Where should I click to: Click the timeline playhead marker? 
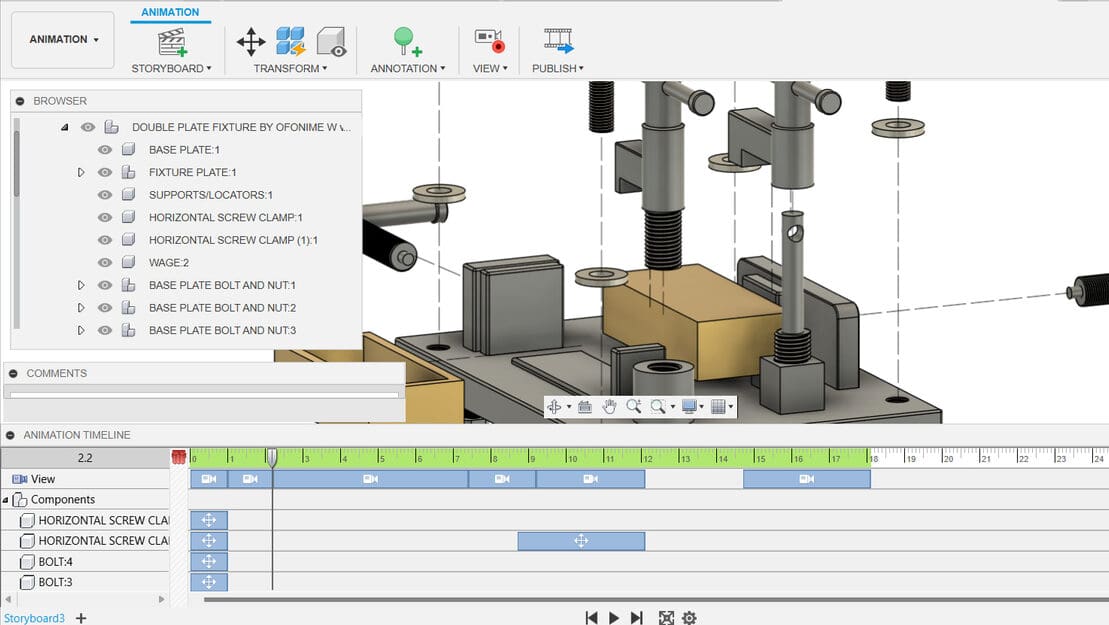[x=272, y=456]
